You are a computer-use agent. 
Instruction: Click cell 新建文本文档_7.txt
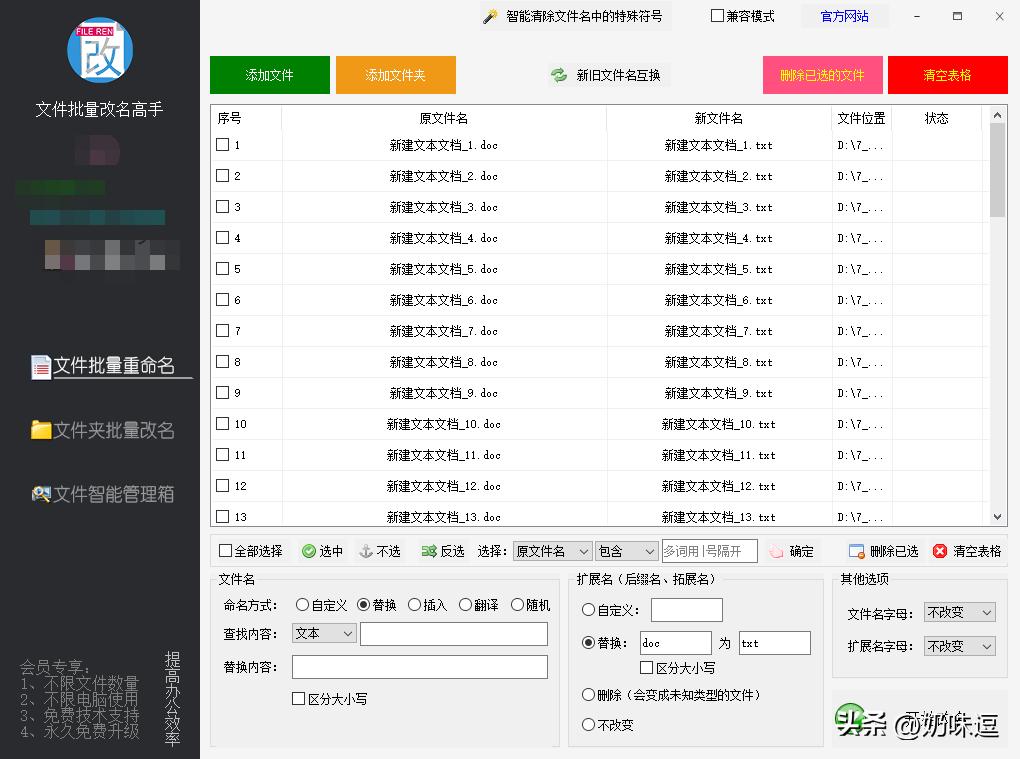[718, 331]
